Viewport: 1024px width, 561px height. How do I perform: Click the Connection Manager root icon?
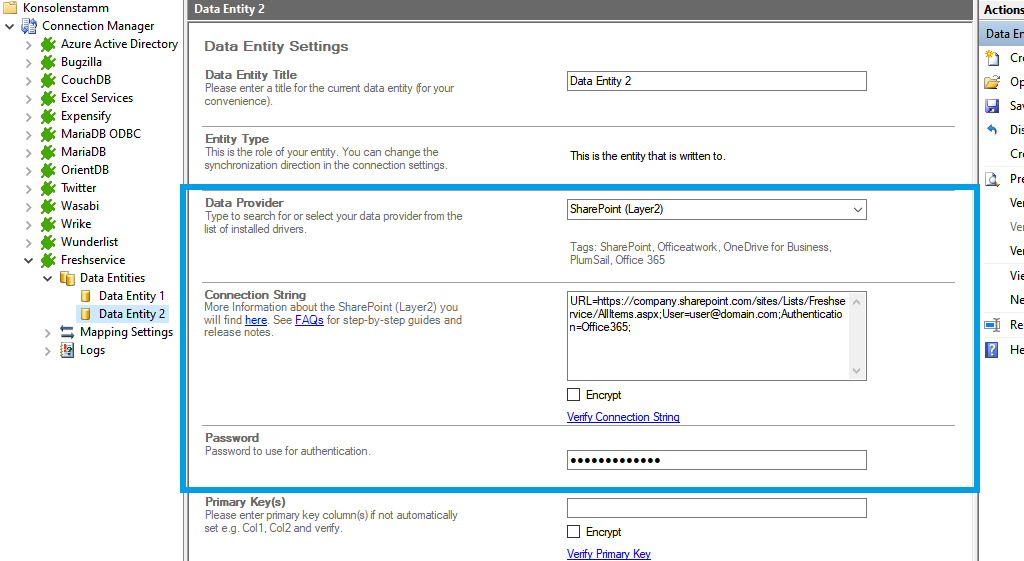(29, 26)
